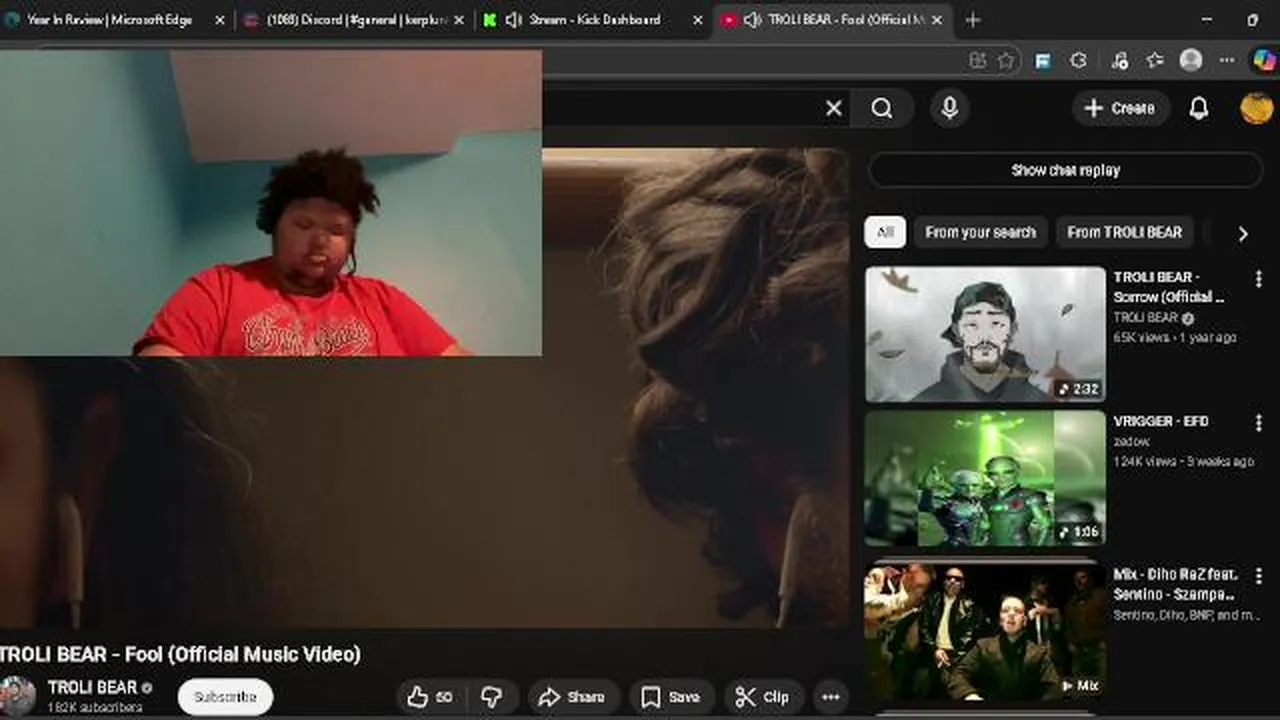
Task: Open YouTube notifications bell
Action: pyautogui.click(x=1198, y=108)
